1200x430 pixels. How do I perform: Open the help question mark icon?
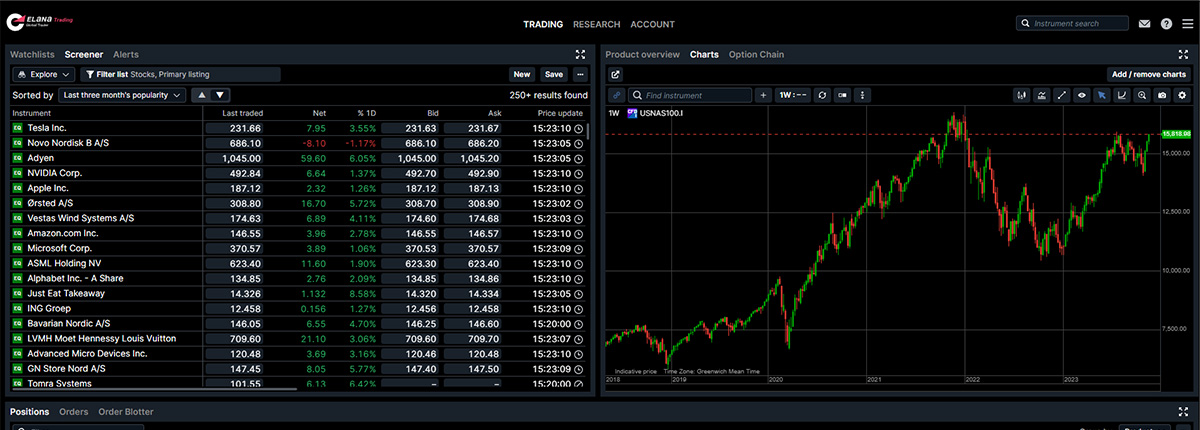click(x=1166, y=23)
